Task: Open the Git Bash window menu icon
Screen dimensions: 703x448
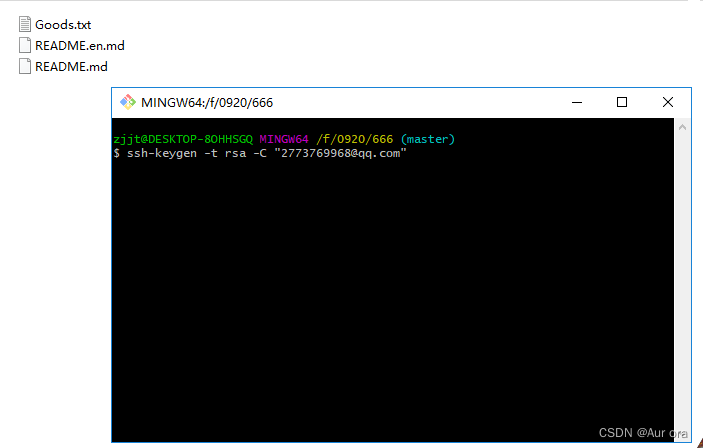Action: click(128, 102)
